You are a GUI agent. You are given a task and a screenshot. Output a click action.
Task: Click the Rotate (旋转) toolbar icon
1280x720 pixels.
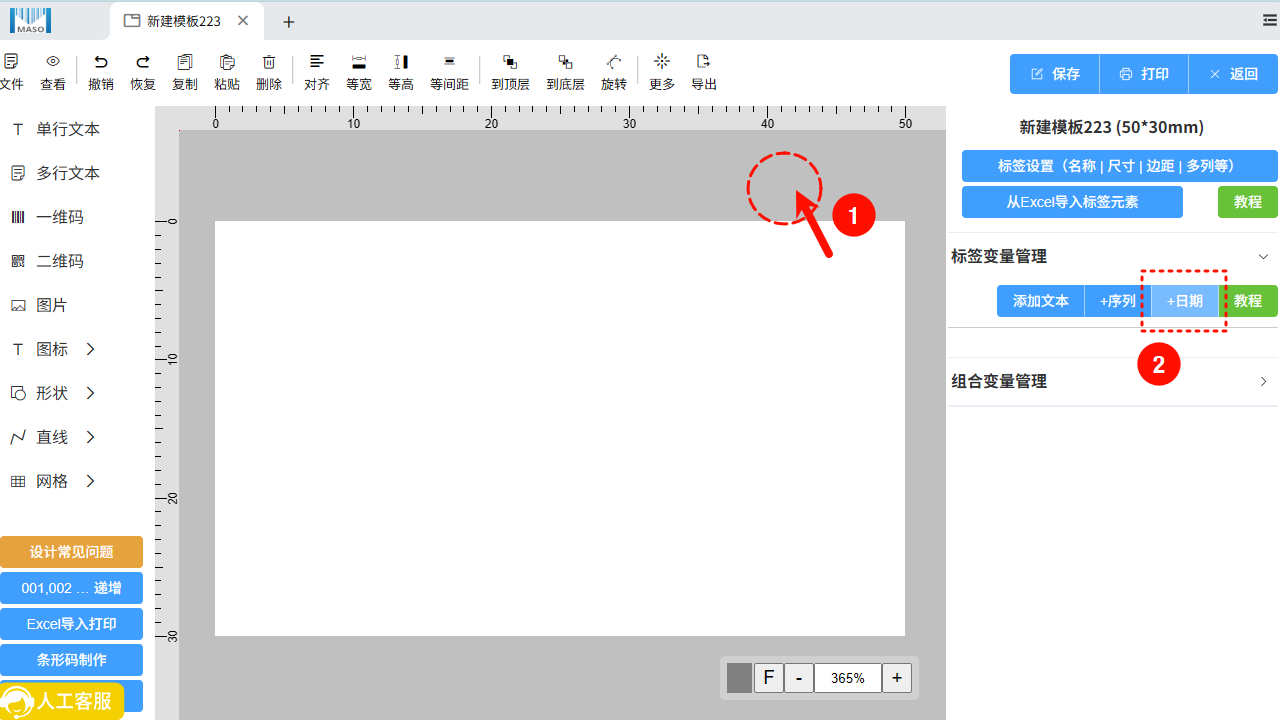(x=614, y=62)
